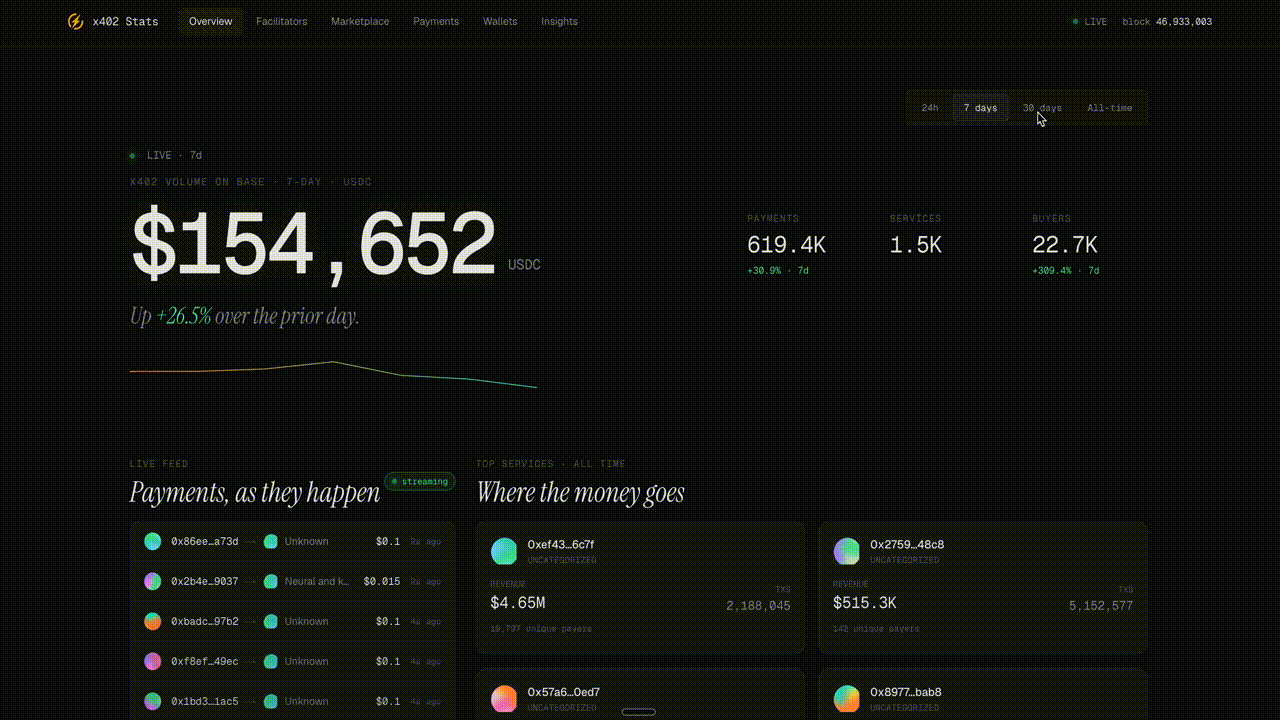
Task: Click recipient icon beside Neural and k…
Action: [270, 581]
